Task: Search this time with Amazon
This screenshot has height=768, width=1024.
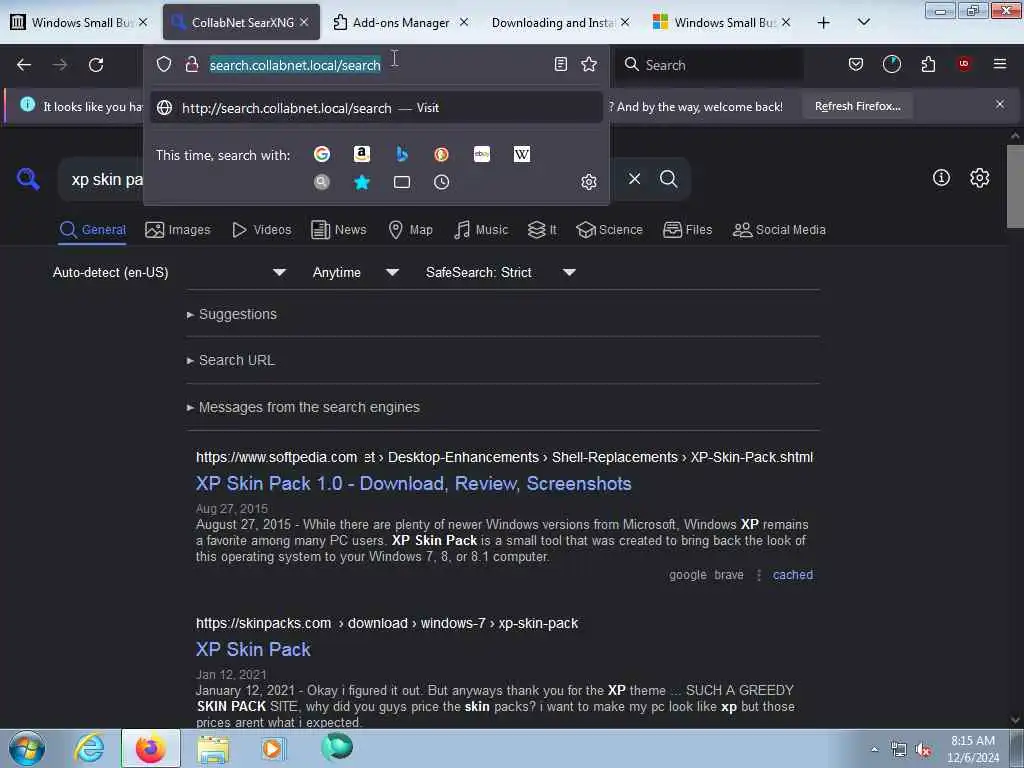Action: (x=362, y=154)
